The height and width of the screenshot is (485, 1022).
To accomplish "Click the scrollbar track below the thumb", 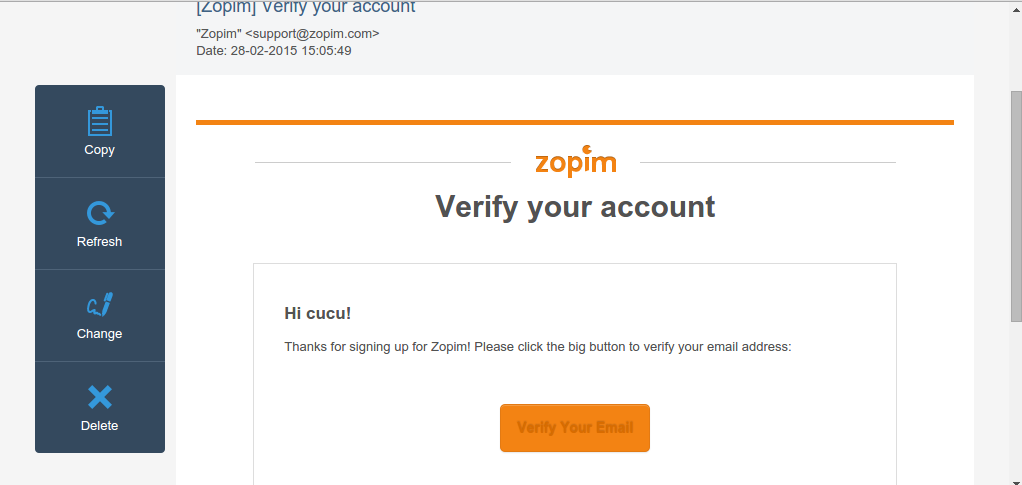I will point(1015,400).
